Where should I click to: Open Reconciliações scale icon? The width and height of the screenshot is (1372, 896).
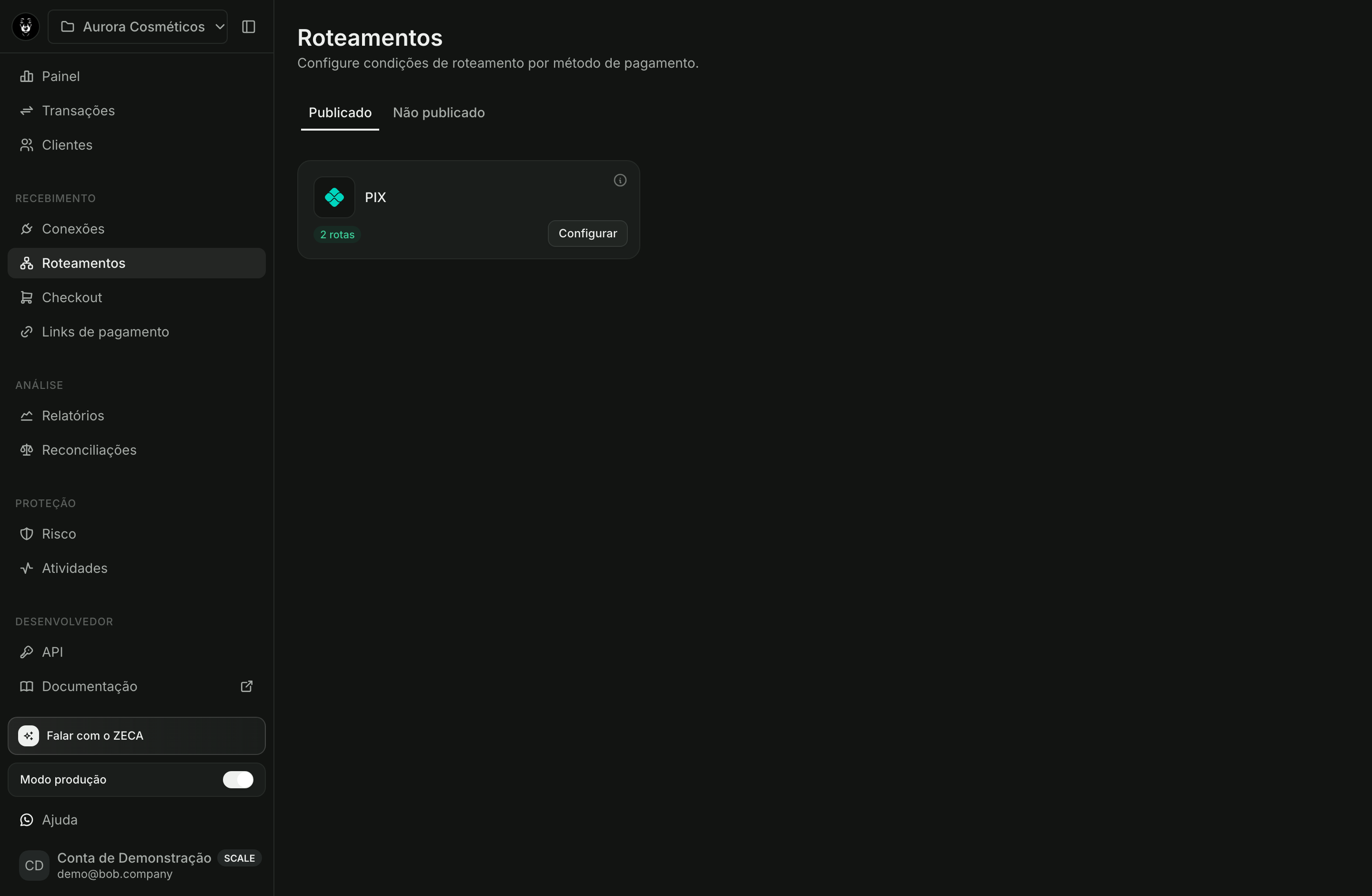click(27, 450)
